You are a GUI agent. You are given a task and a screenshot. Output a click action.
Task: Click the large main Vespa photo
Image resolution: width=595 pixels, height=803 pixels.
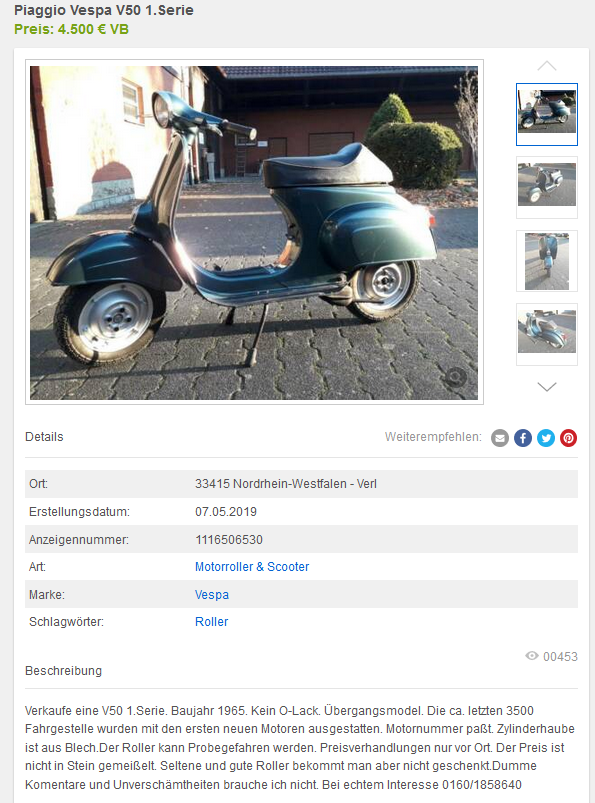tap(254, 233)
